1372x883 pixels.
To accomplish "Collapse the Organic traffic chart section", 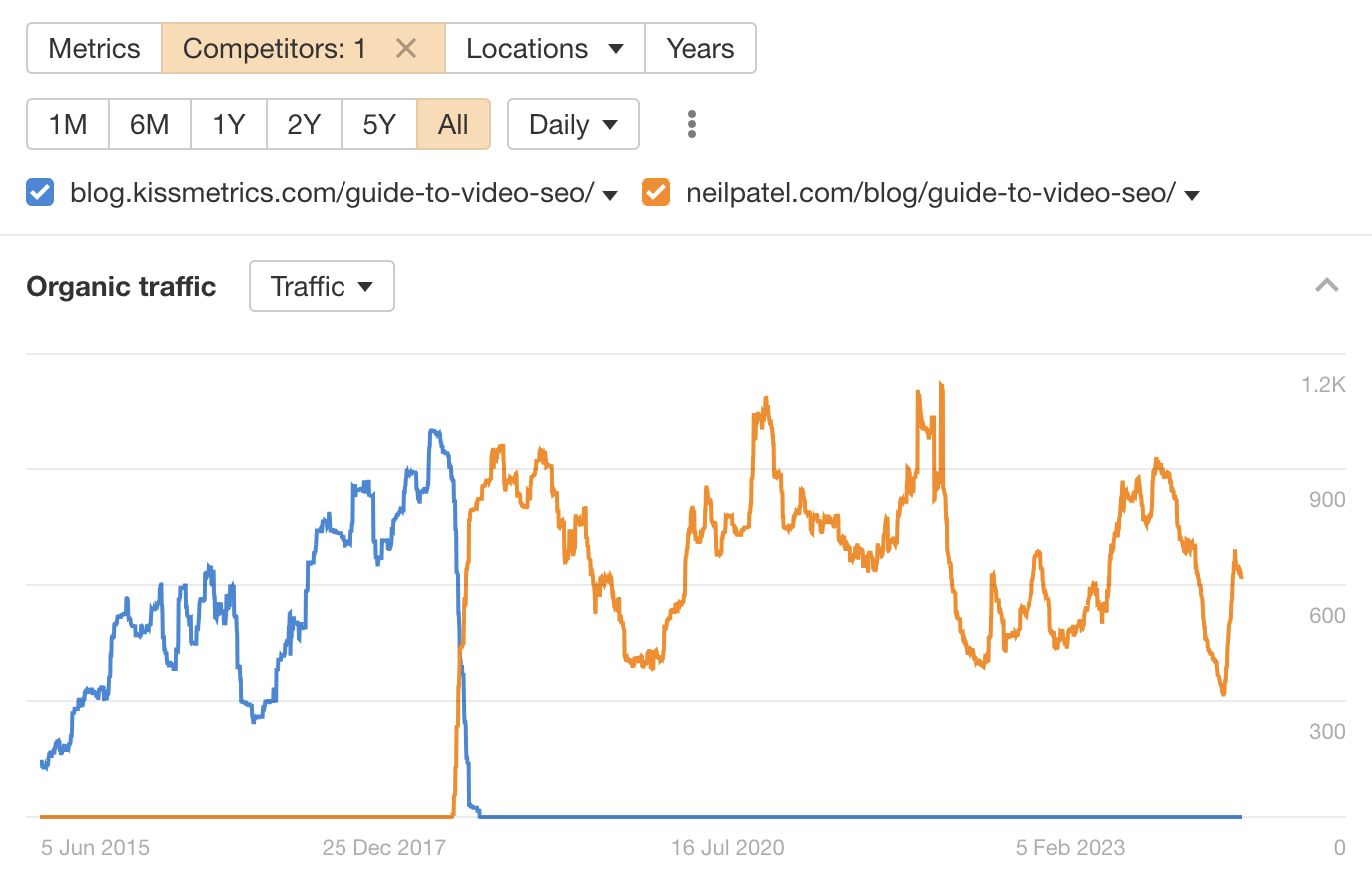I will pos(1327,286).
